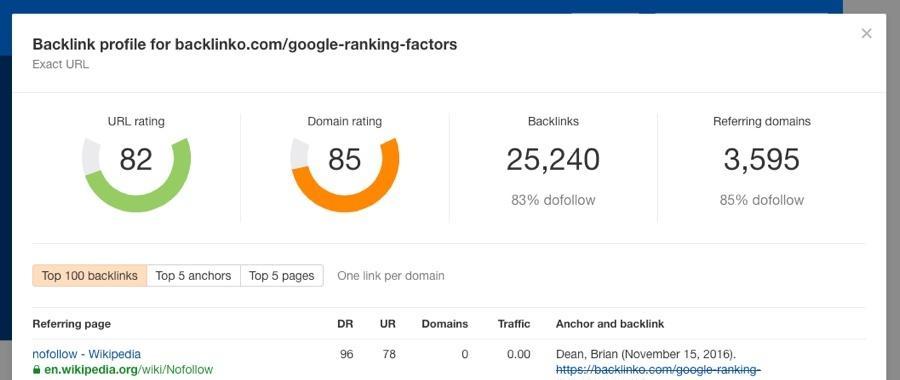Click the 25,240 backlinks number

[x=553, y=160]
